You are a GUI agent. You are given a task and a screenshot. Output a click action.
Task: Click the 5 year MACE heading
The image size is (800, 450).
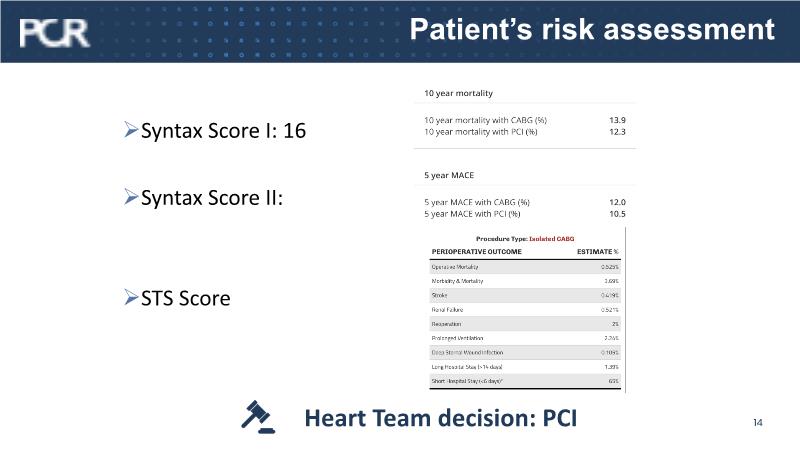(x=449, y=176)
